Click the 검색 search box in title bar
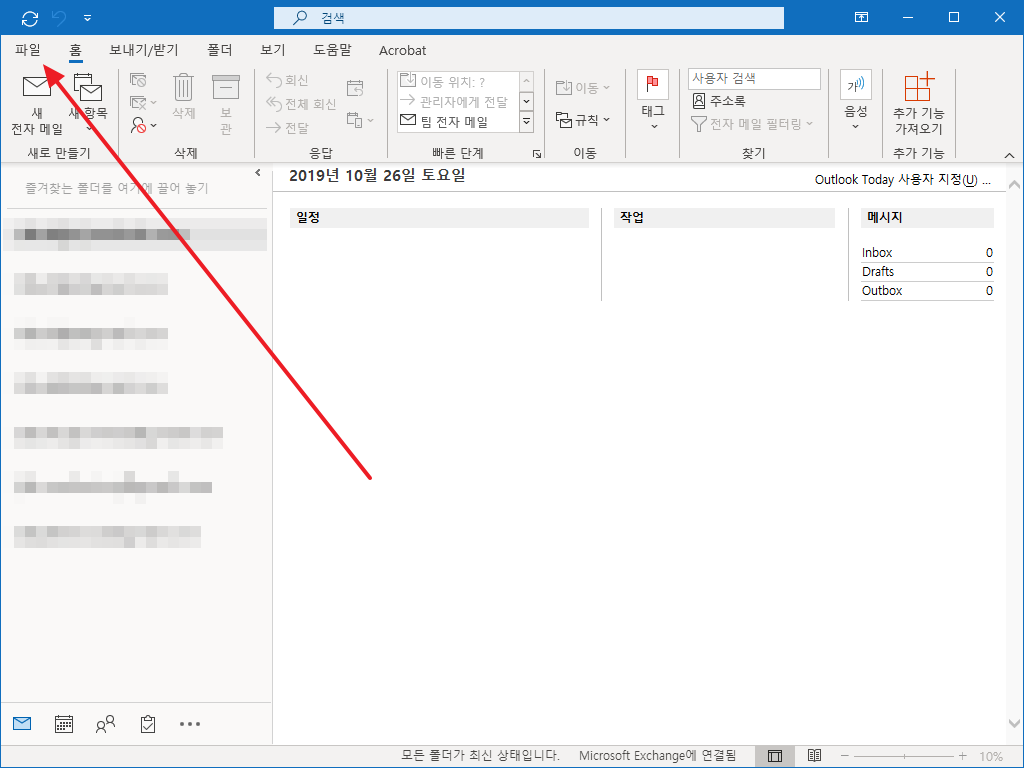The image size is (1024, 768). 528,18
